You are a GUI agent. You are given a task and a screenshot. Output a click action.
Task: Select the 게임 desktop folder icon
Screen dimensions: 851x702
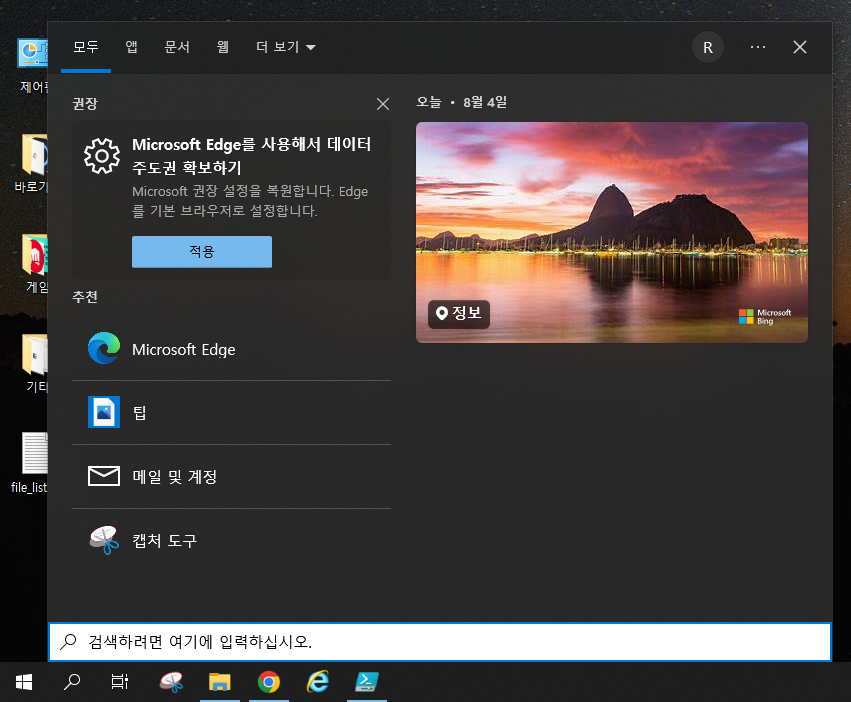click(x=35, y=264)
